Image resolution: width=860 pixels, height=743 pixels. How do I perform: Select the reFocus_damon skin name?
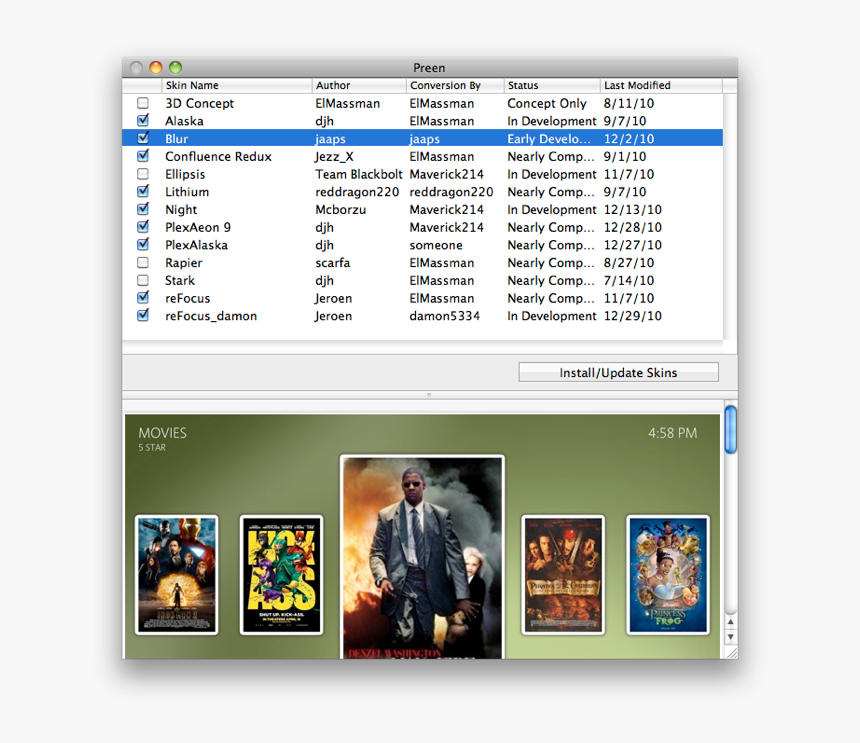(211, 316)
